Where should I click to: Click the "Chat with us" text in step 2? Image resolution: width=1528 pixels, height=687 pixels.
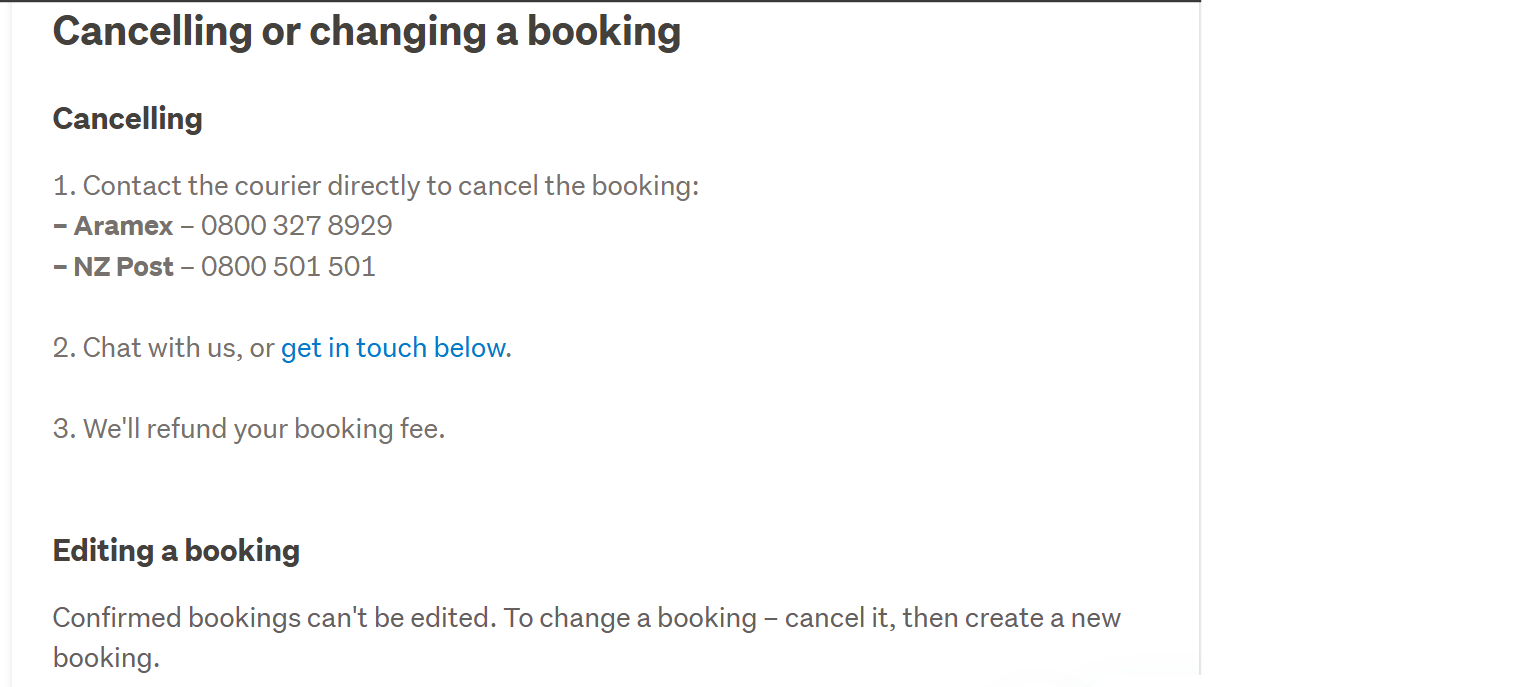point(162,348)
